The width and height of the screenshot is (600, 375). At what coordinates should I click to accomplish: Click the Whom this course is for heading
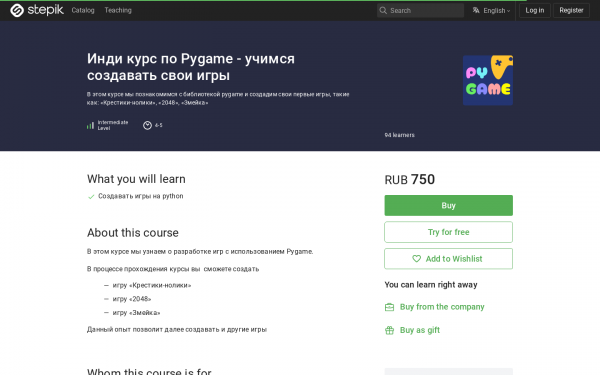149,371
